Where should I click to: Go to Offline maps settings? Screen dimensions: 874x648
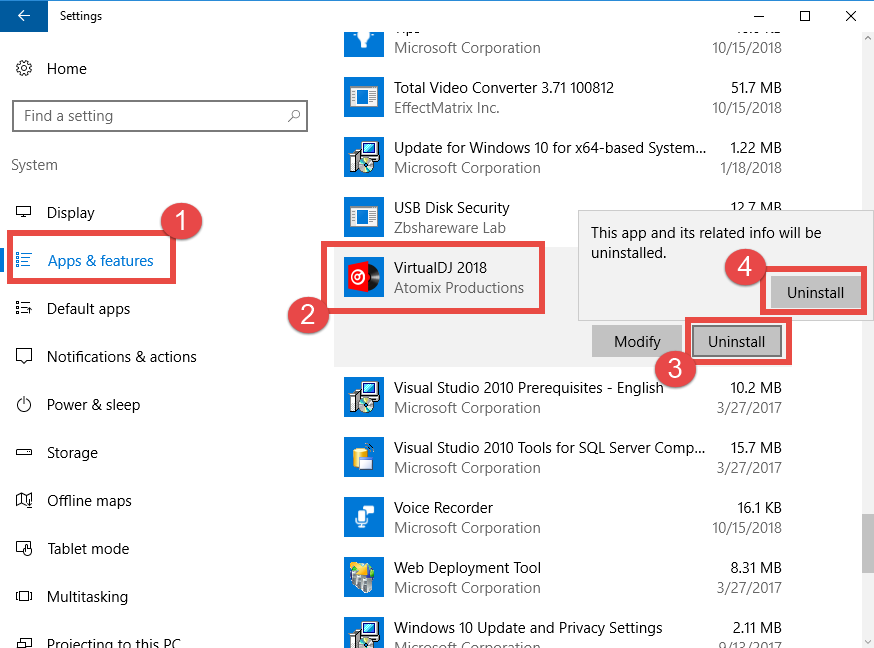[89, 501]
